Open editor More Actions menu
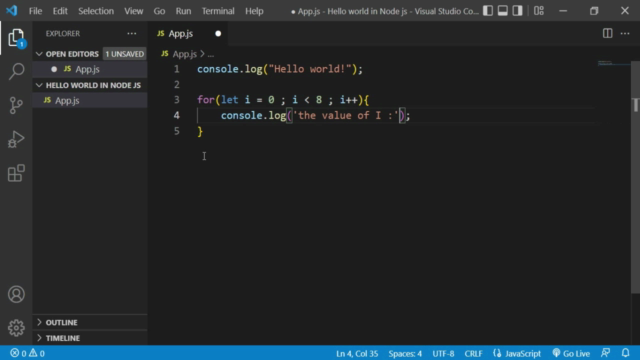 pyautogui.click(x=625, y=33)
